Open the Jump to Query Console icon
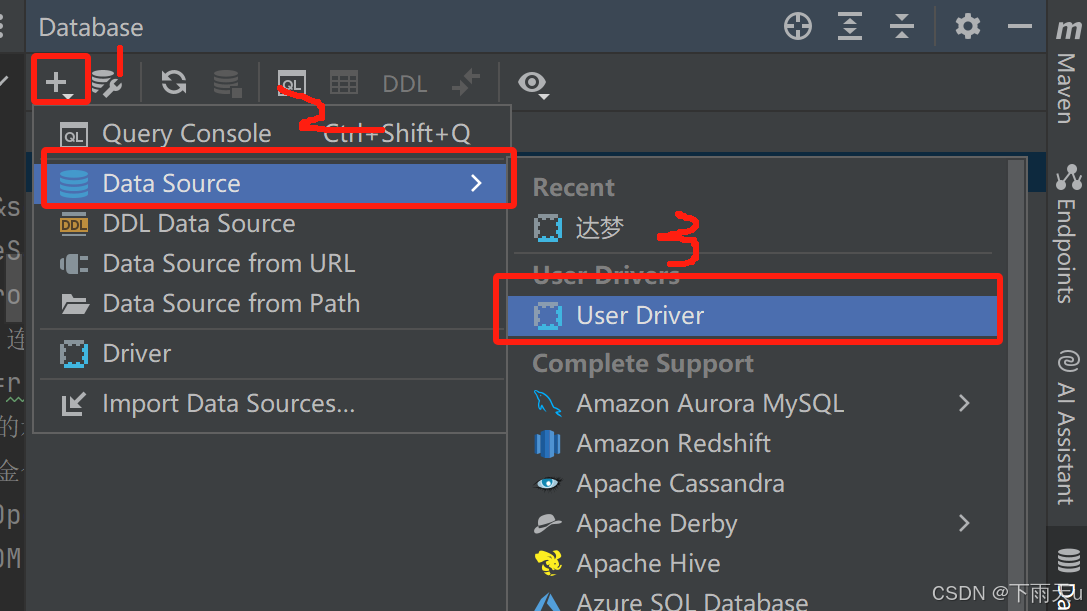1087x611 pixels. [x=292, y=83]
